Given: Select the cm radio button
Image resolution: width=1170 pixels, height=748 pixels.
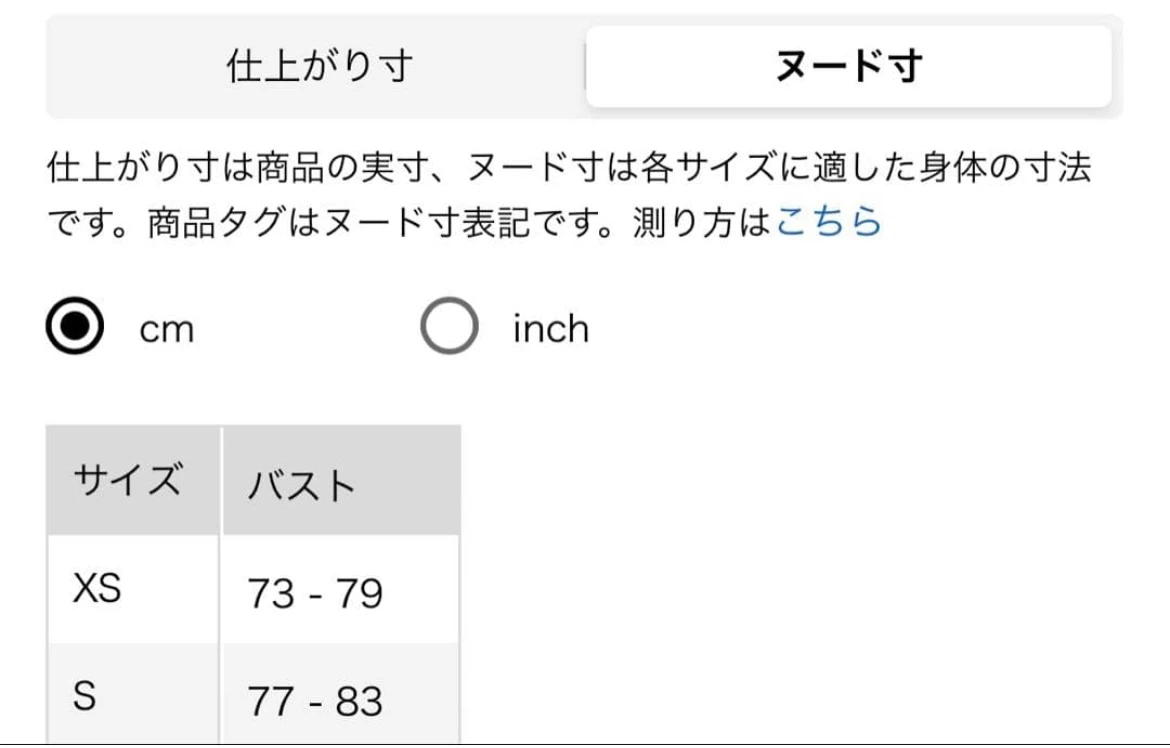Looking at the screenshot, I should point(75,325).
